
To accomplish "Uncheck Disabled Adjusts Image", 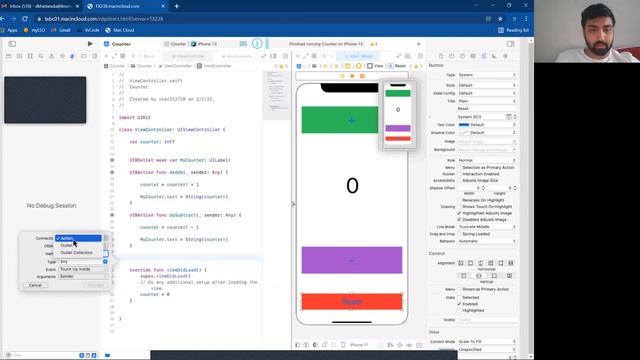I will coord(459,220).
